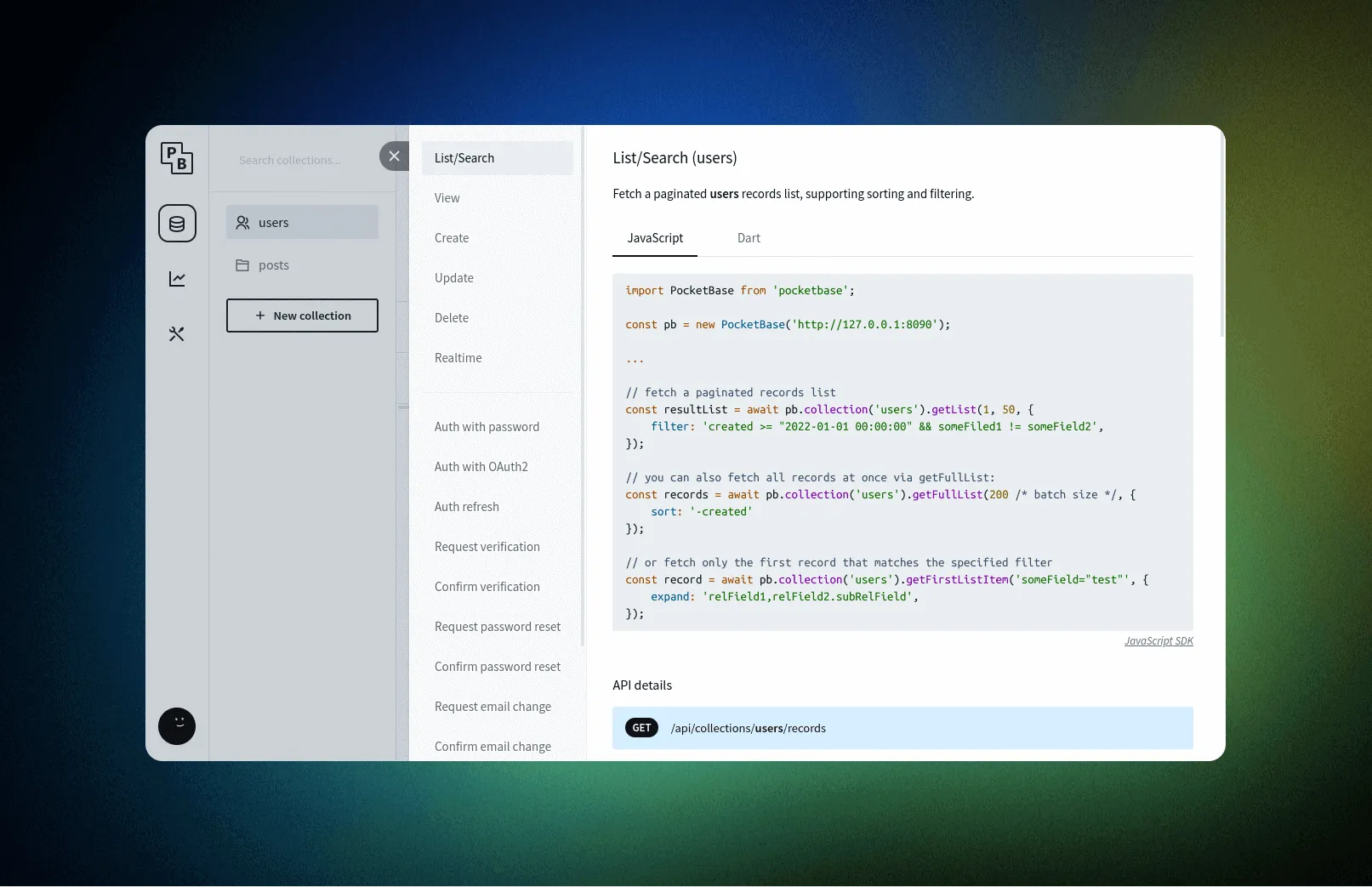This screenshot has height=887, width=1372.
Task: Open Request verification section
Action: pyautogui.click(x=498, y=547)
